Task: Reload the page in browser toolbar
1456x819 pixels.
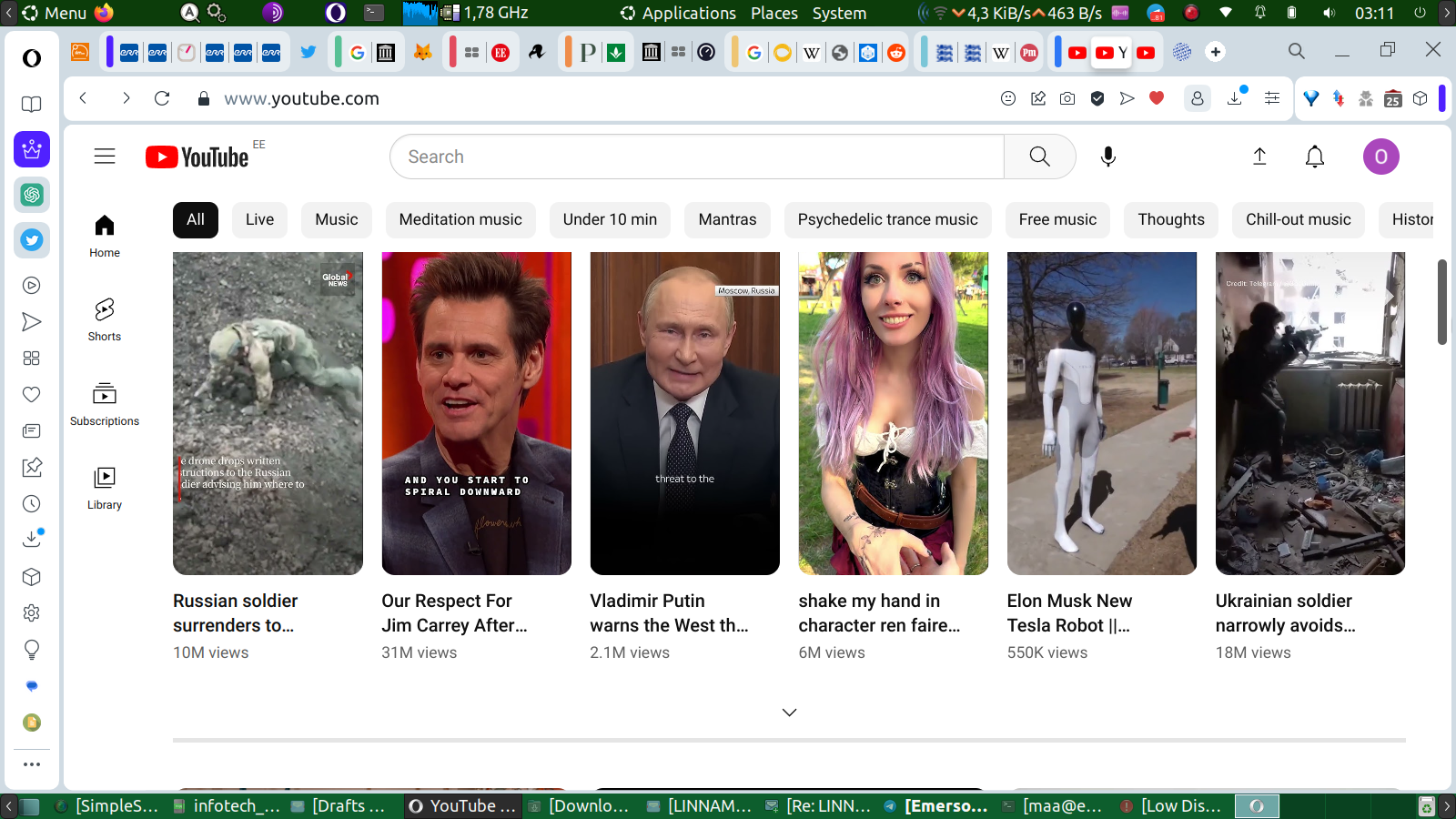Action: click(162, 98)
